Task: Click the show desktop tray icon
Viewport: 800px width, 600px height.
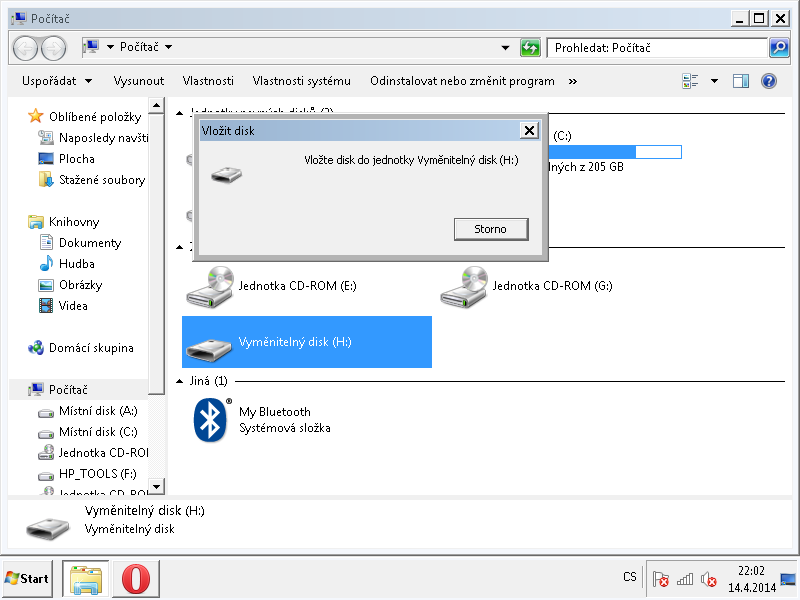Action: click(788, 579)
